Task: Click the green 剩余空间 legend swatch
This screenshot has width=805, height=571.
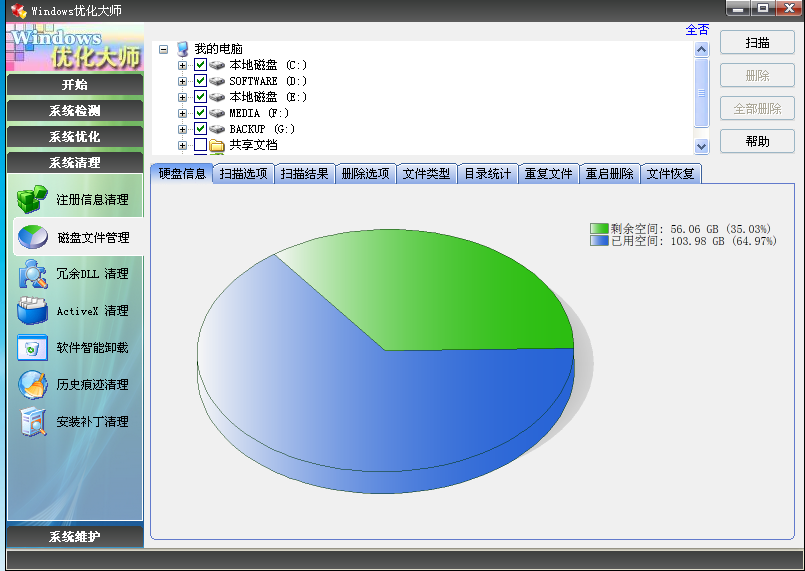Action: click(598, 229)
